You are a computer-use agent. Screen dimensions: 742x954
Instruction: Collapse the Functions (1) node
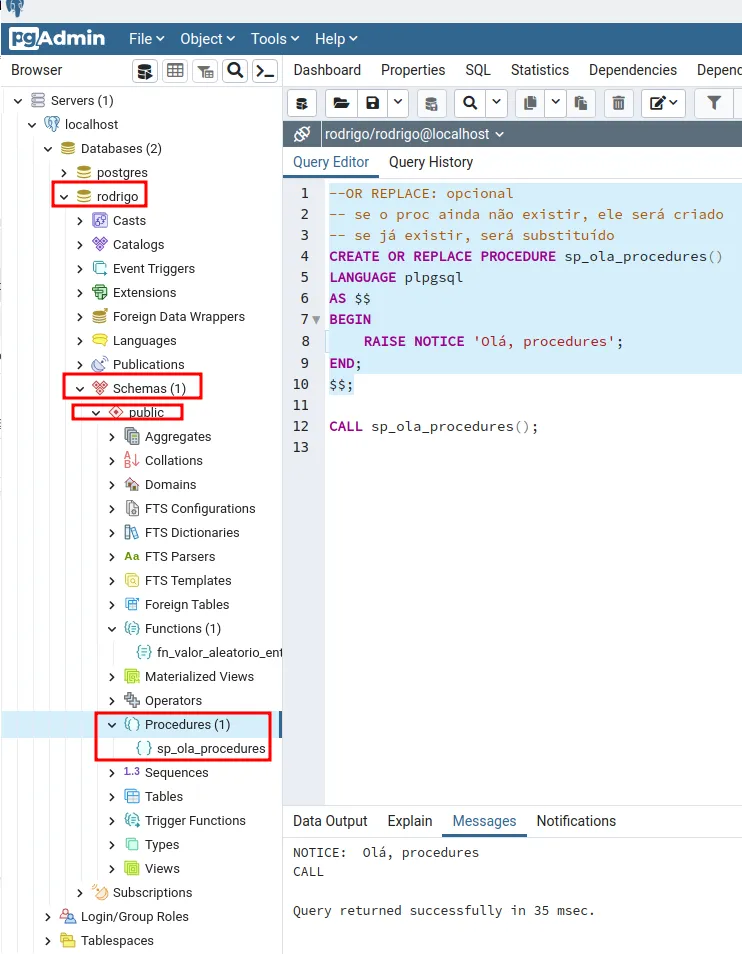(112, 628)
